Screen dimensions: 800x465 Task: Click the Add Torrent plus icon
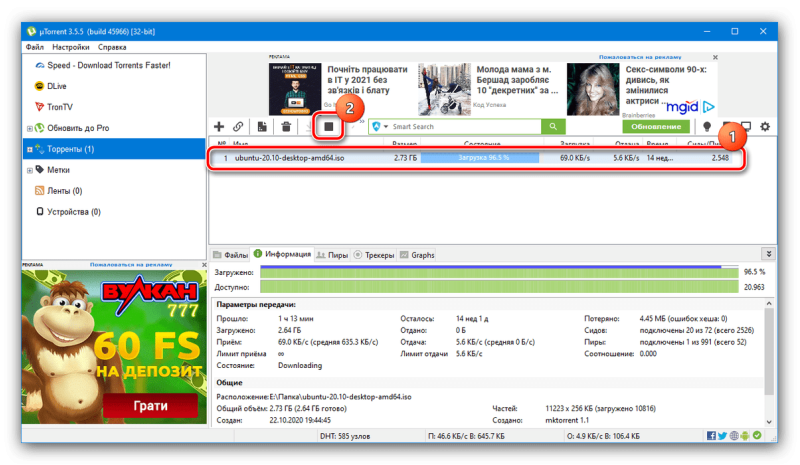219,127
